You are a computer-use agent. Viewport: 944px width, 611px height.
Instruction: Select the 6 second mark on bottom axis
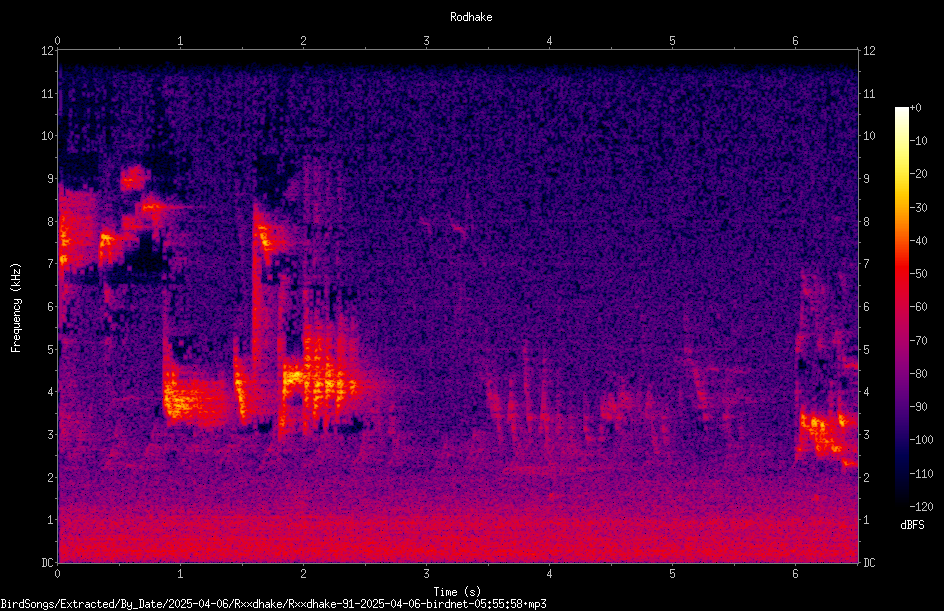[795, 574]
